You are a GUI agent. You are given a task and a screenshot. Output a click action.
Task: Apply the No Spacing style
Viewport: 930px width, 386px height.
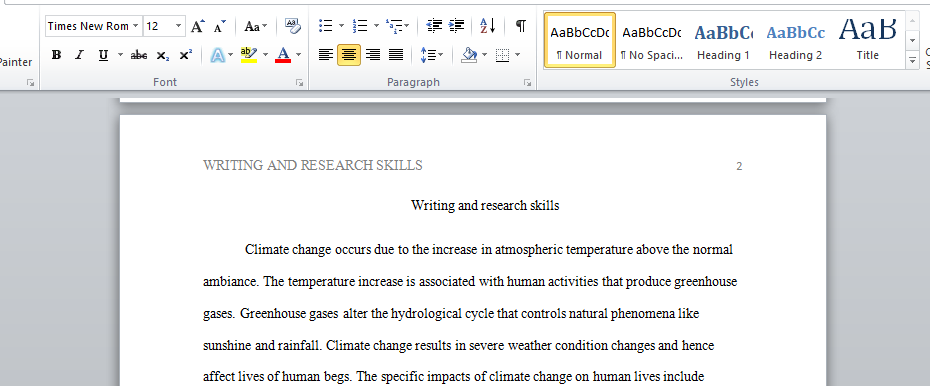tap(651, 40)
